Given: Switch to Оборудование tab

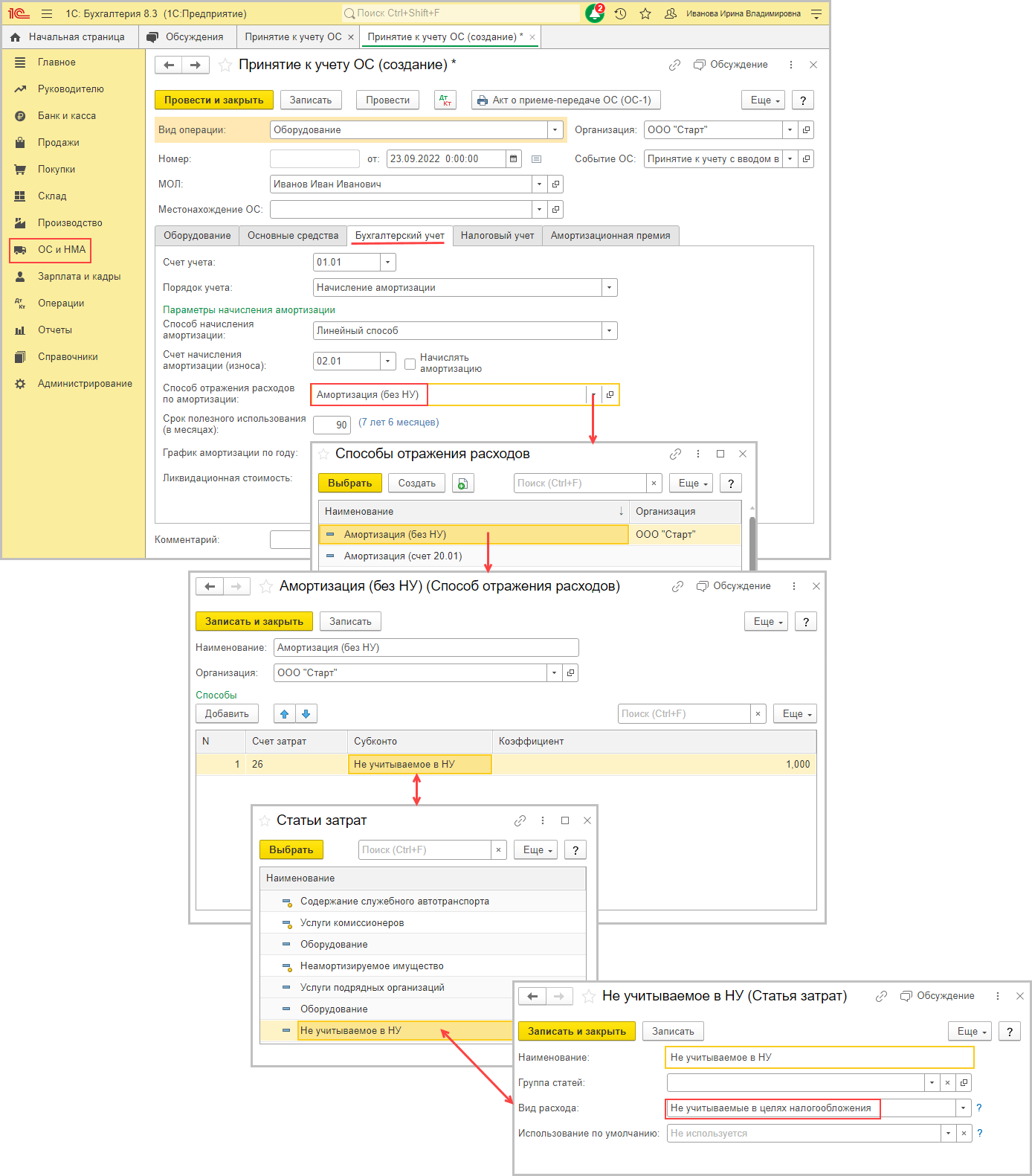Looking at the screenshot, I should [x=197, y=236].
